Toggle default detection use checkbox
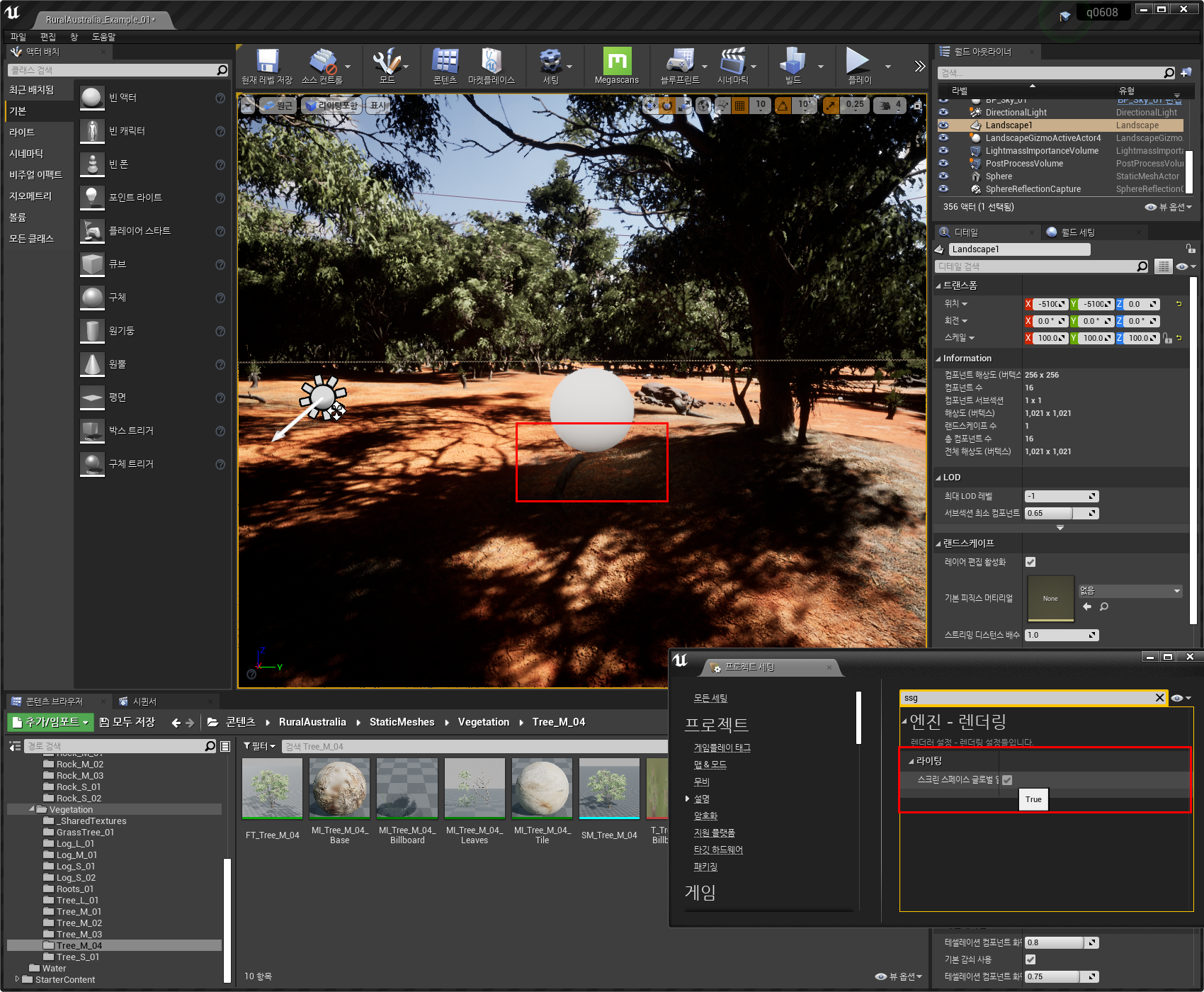Viewport: 1204px width, 992px height. [x=1030, y=959]
